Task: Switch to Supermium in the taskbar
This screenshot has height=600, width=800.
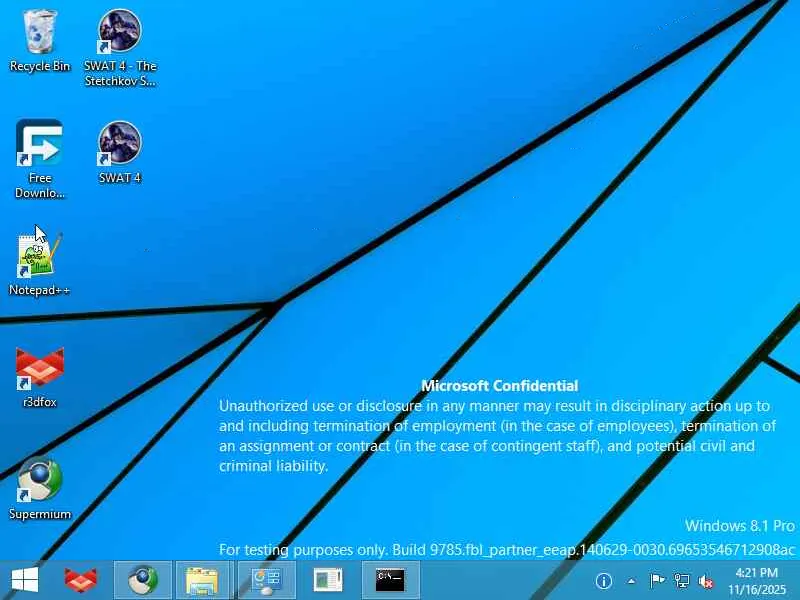Action: (x=143, y=580)
